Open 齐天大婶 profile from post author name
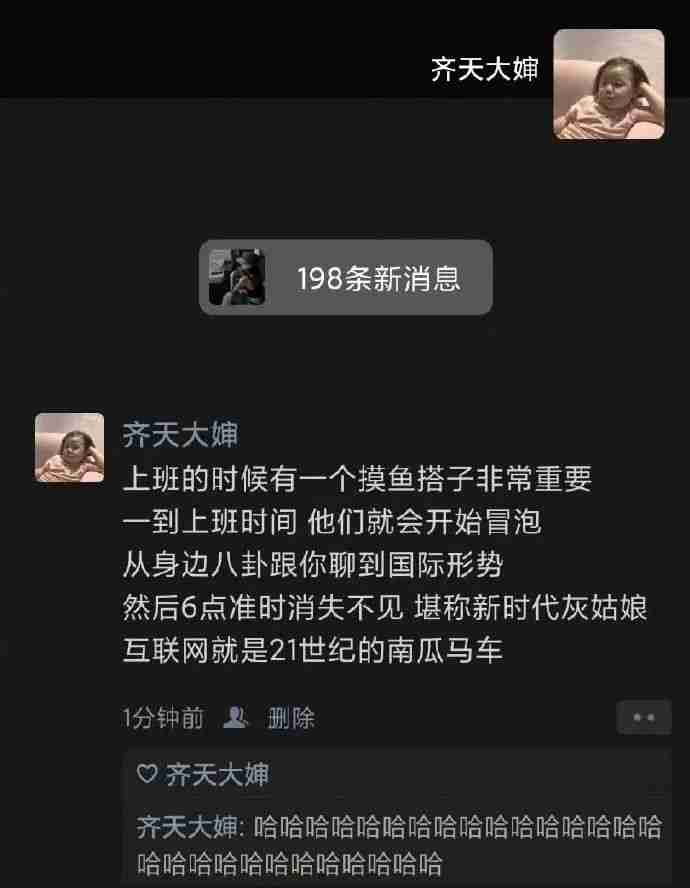The image size is (690, 888). (x=180, y=434)
